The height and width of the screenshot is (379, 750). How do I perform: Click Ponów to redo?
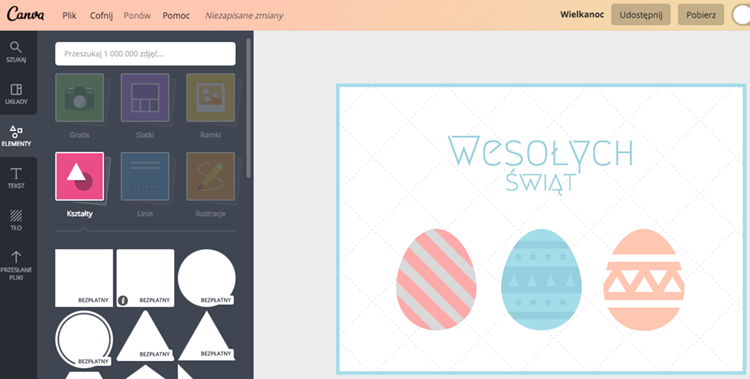[x=137, y=15]
